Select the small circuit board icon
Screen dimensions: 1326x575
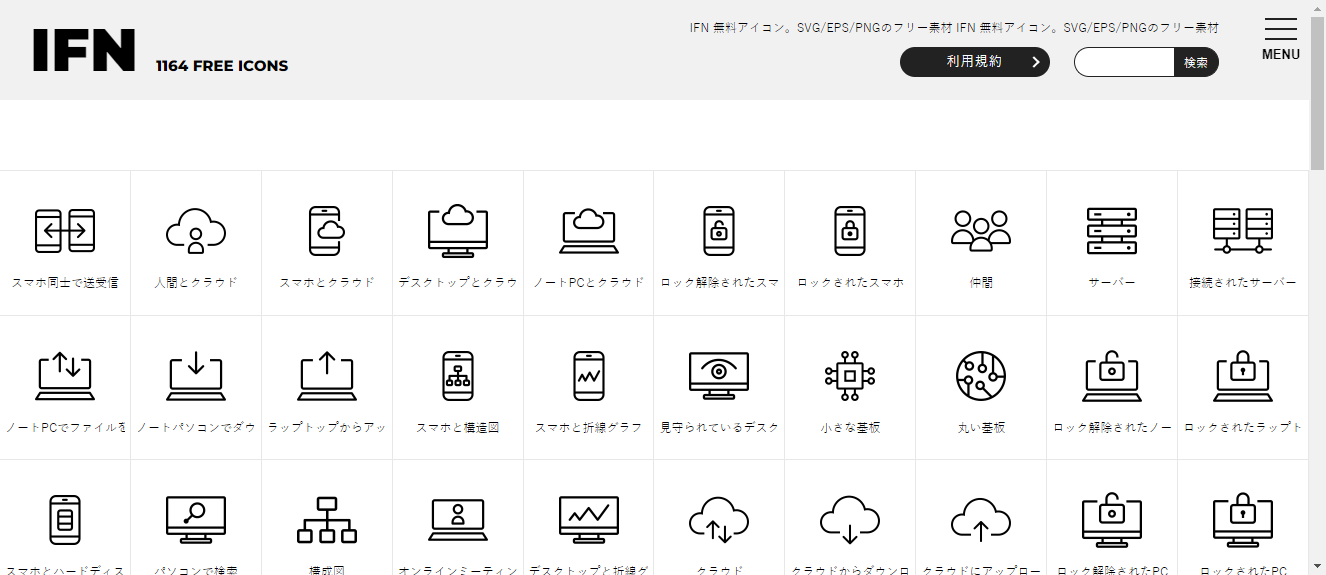(850, 376)
